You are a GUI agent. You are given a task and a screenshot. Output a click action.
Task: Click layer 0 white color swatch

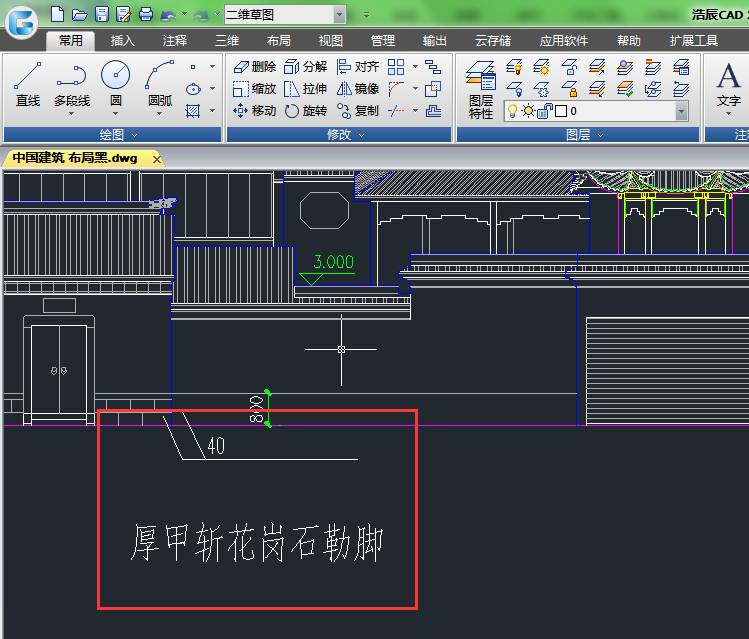coord(561,111)
